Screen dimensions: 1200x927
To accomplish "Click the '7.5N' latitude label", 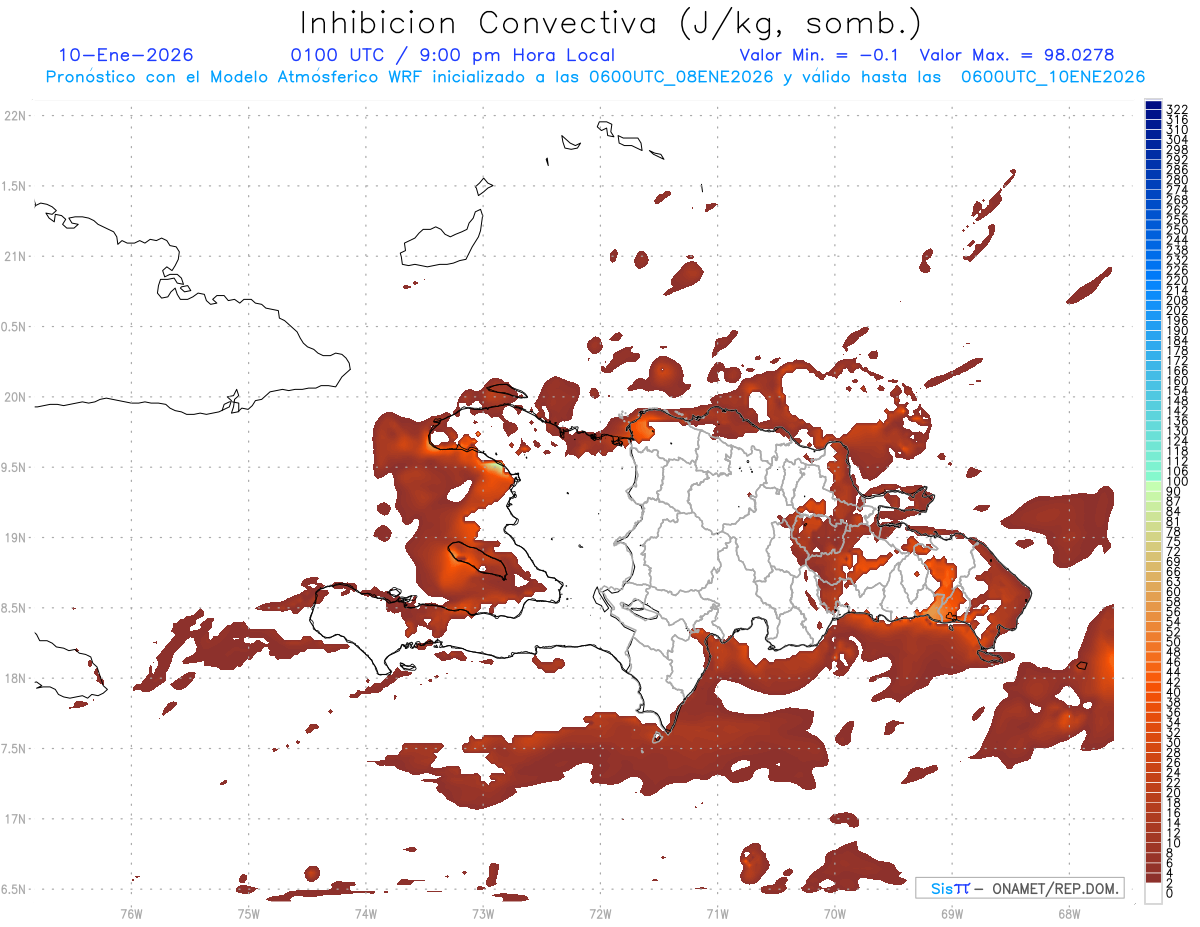I will (x=15, y=748).
